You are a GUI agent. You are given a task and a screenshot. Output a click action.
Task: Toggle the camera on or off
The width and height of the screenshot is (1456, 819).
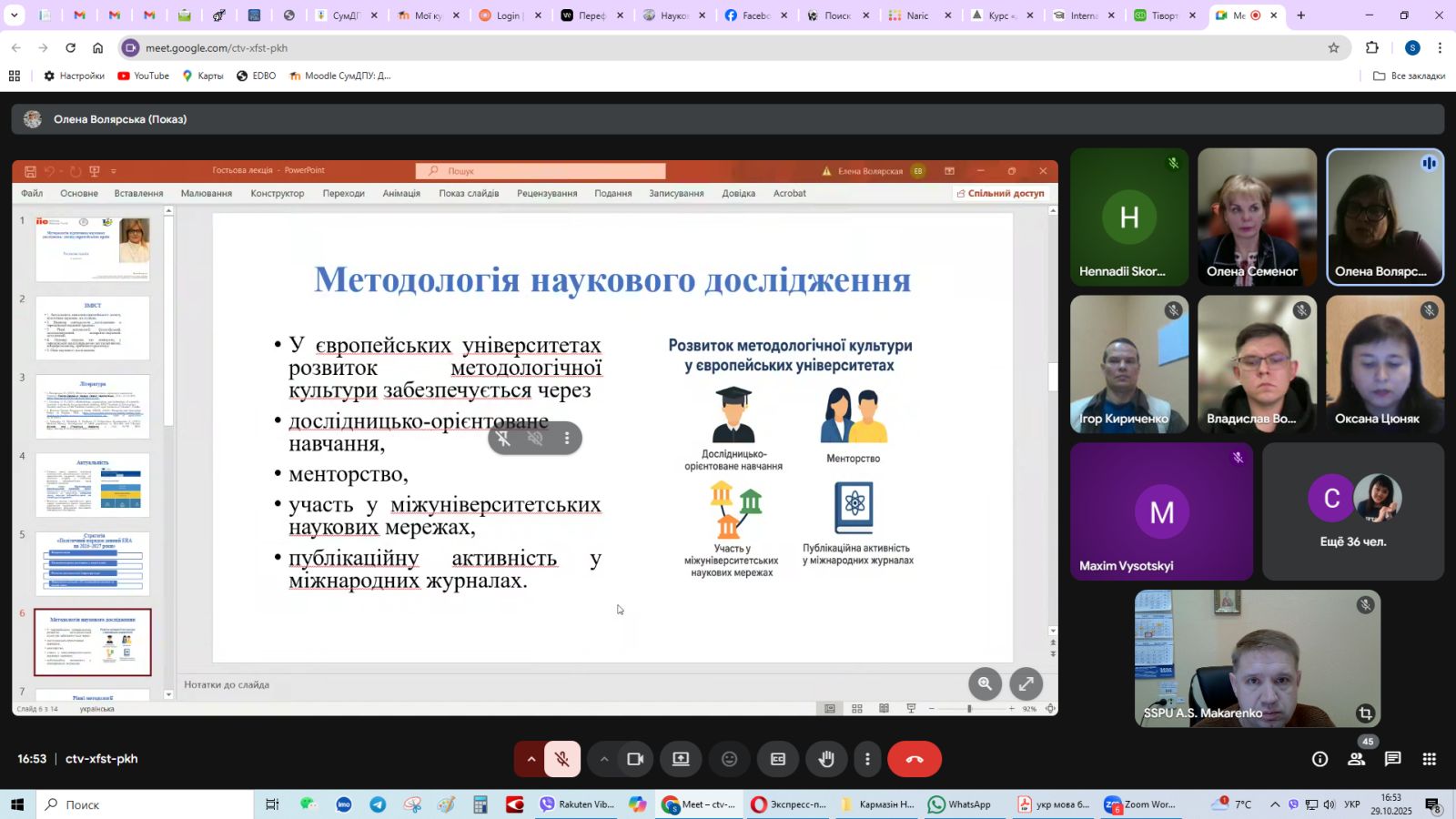(x=635, y=759)
